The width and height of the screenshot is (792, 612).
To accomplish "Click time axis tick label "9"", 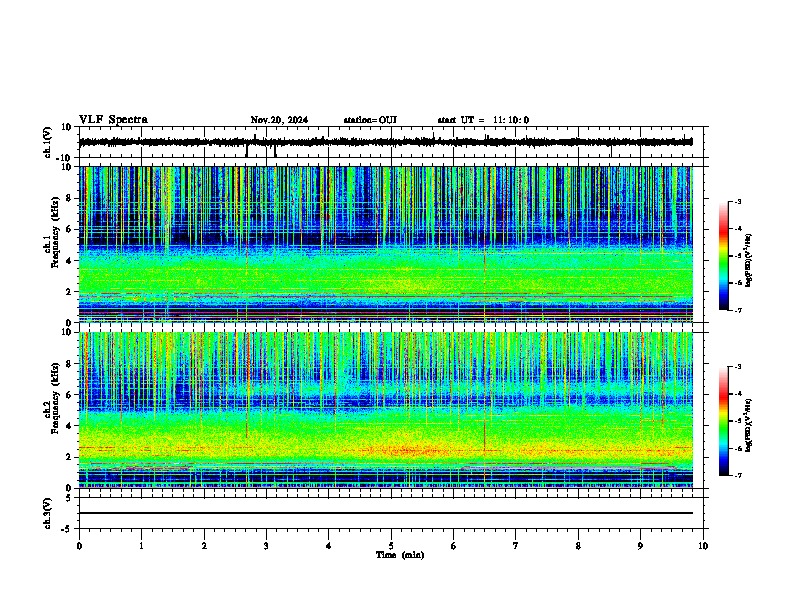I will click(640, 546).
